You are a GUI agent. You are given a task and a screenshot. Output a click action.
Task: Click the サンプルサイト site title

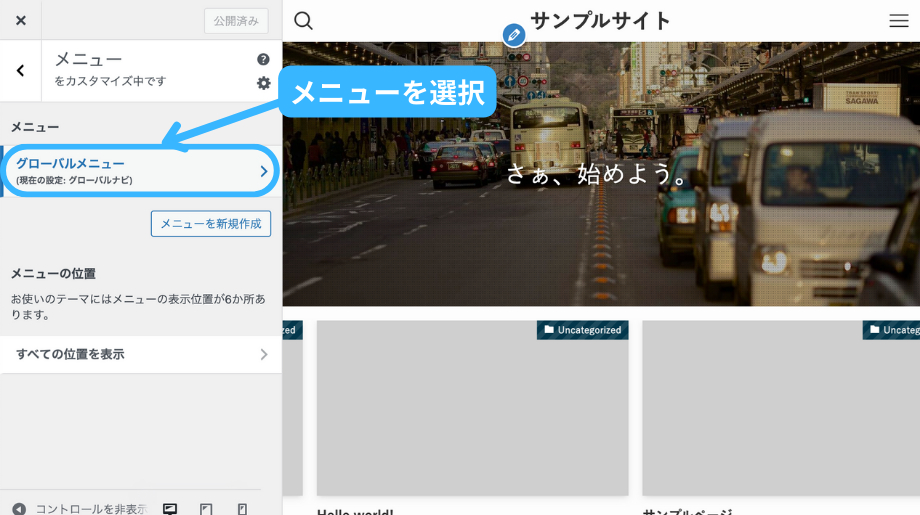pos(600,21)
